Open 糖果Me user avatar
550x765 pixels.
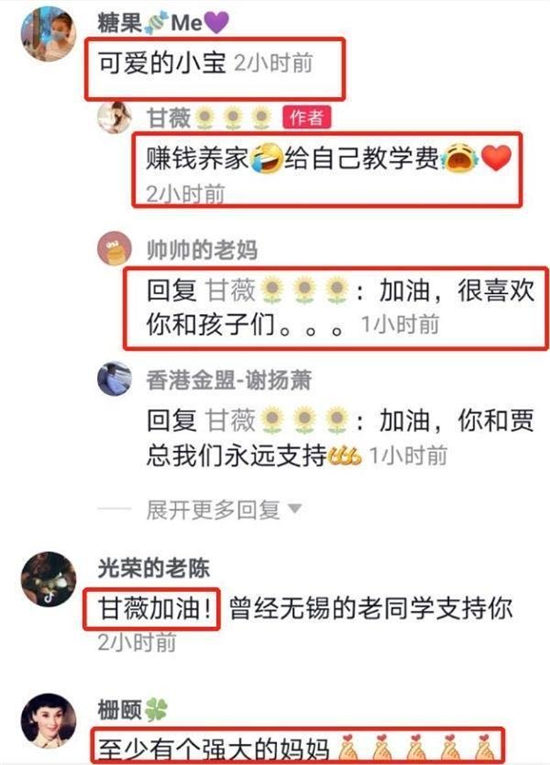click(x=48, y=34)
